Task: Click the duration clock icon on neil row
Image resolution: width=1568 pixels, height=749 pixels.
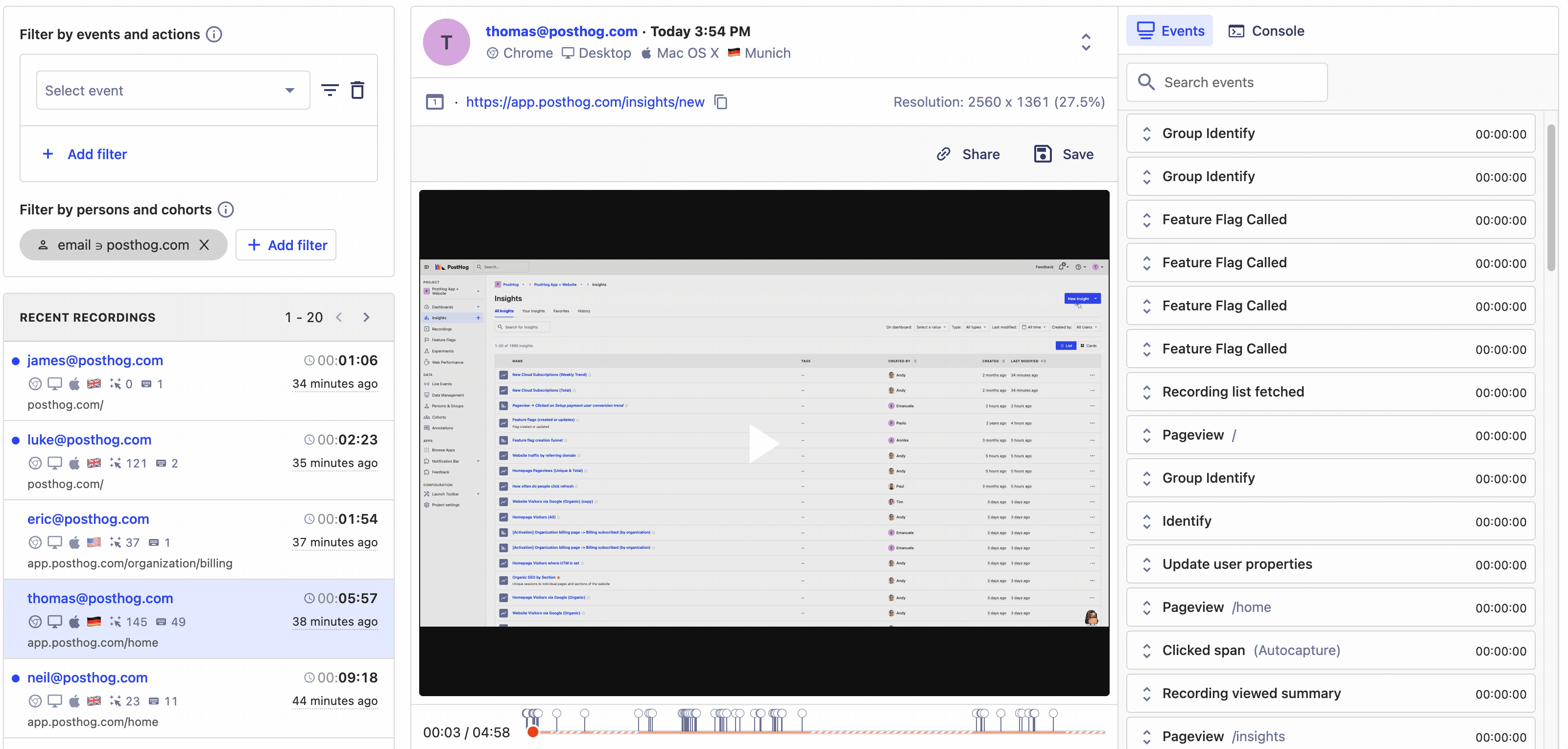Action: pyautogui.click(x=309, y=678)
